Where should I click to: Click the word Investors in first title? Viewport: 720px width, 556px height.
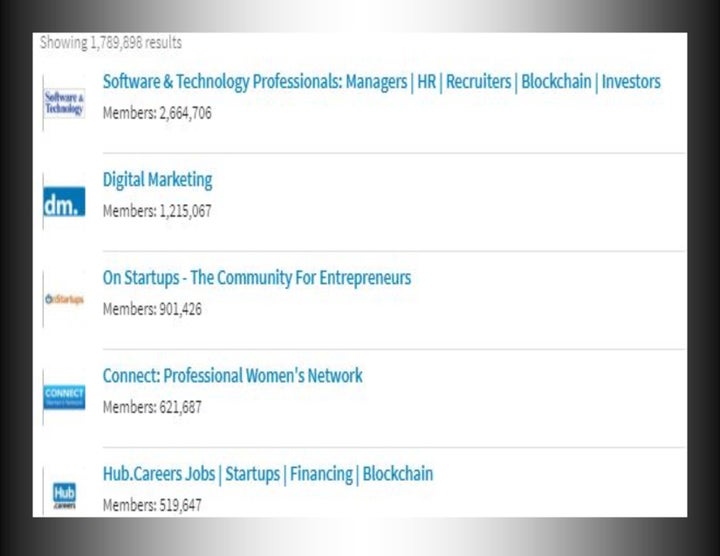pyautogui.click(x=631, y=82)
